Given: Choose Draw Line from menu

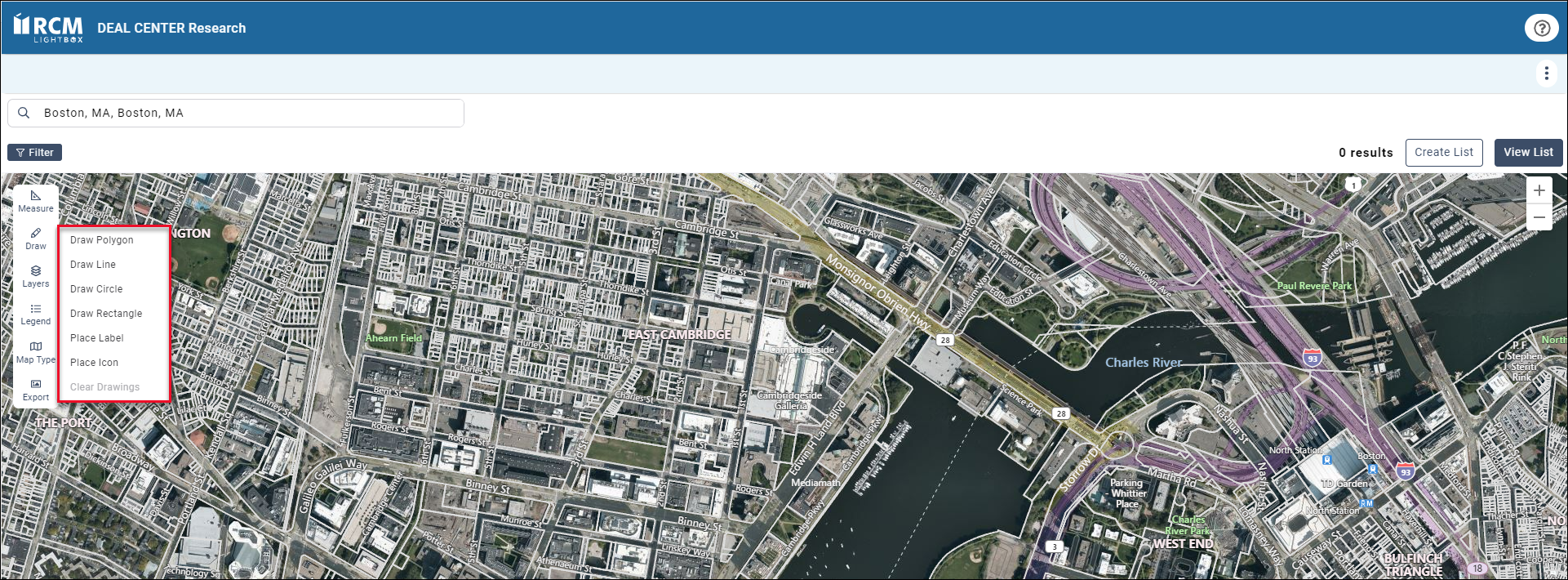Looking at the screenshot, I should [93, 265].
